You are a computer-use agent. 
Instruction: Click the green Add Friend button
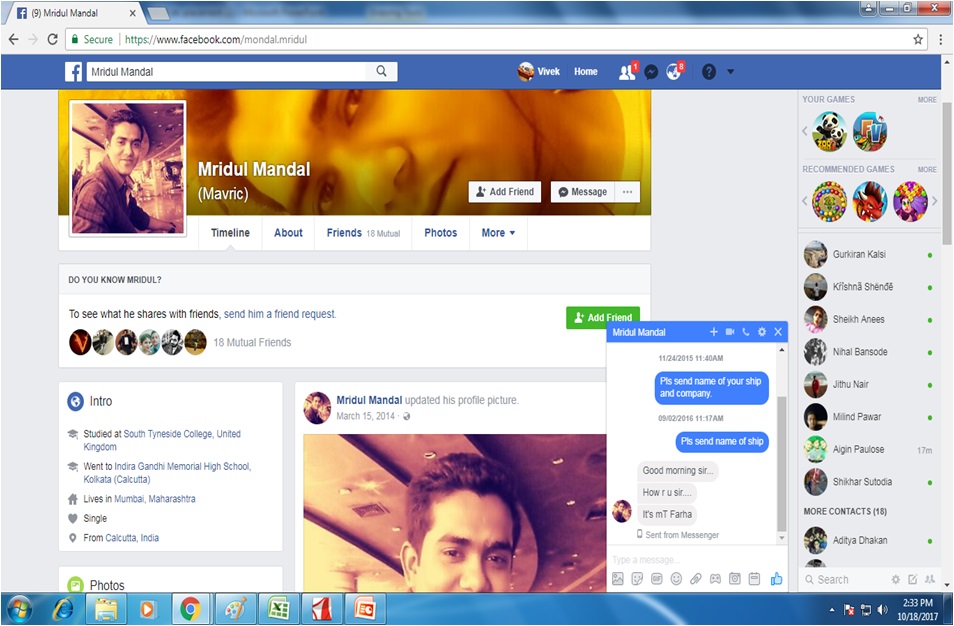pyautogui.click(x=602, y=317)
